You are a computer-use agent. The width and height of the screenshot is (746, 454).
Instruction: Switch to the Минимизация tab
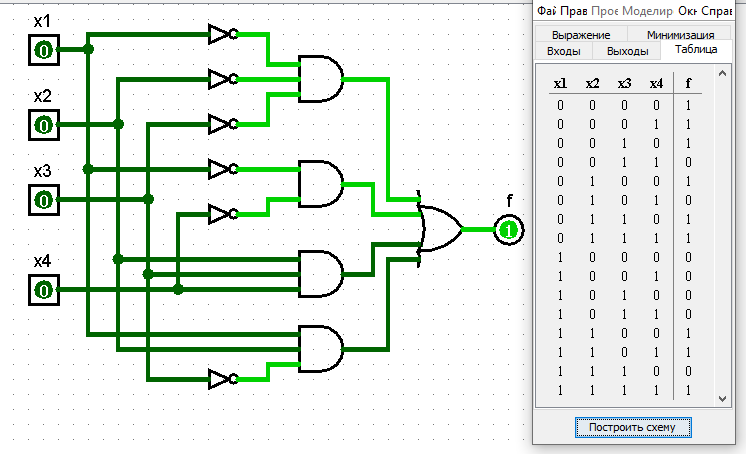click(x=680, y=35)
